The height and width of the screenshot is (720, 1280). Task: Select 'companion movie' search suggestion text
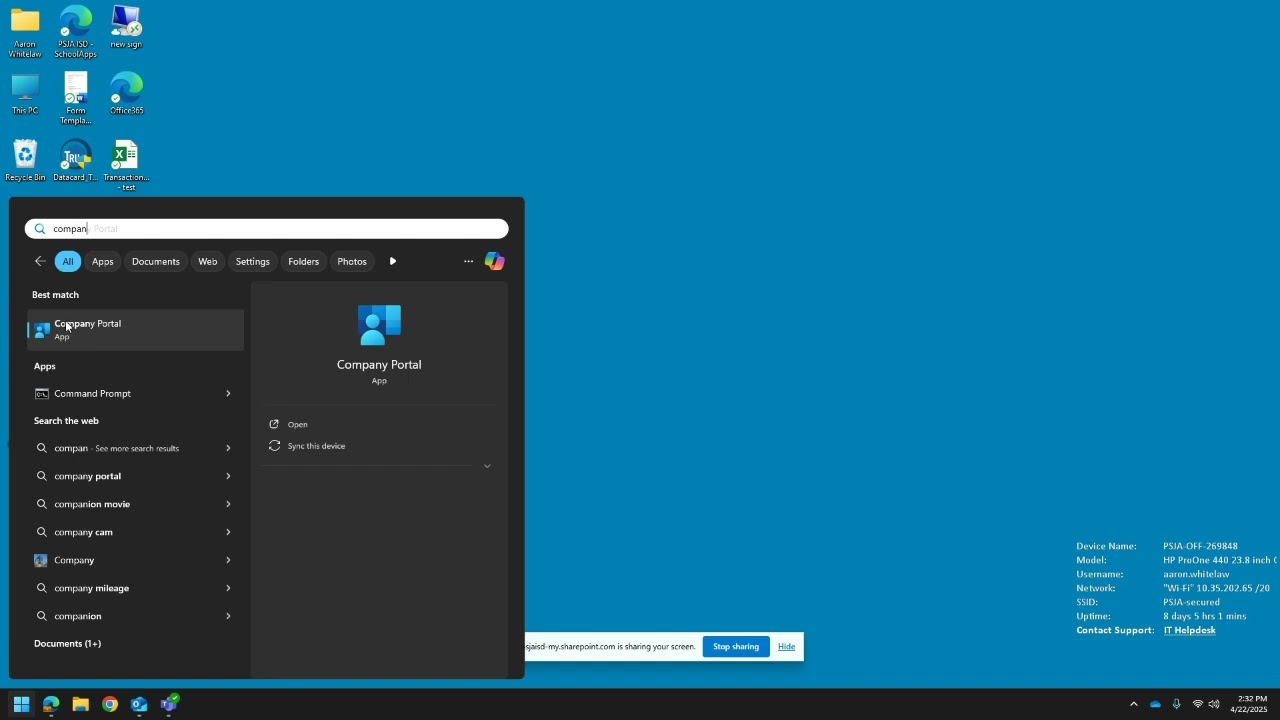92,504
